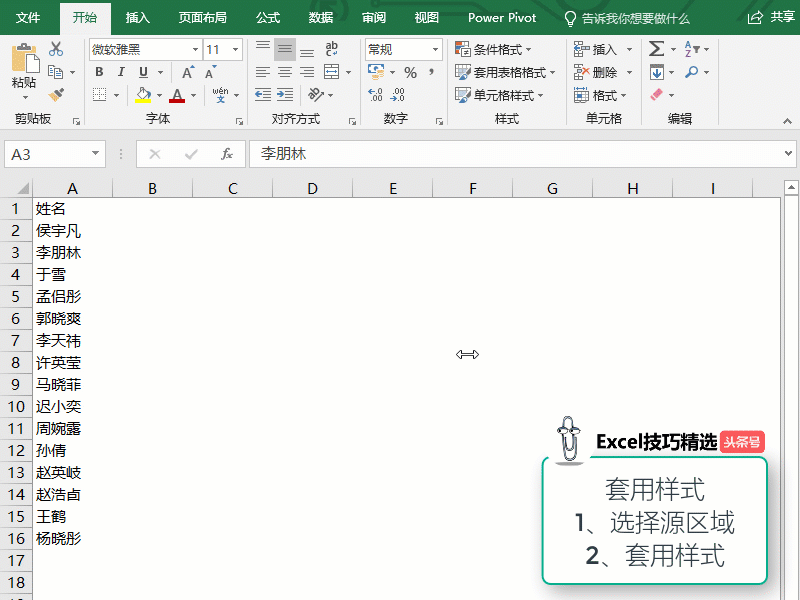Open the Name Box dropdown arrow
This screenshot has height=600, width=800.
coord(96,154)
